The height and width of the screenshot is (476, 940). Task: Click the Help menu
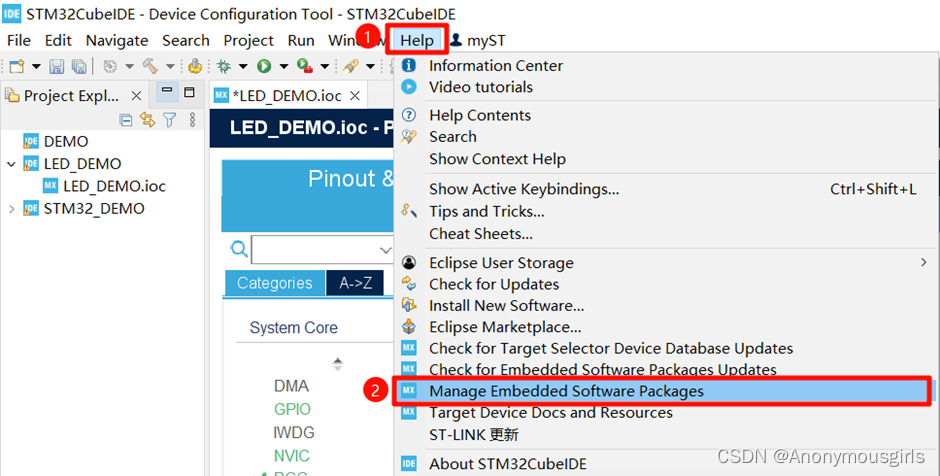pyautogui.click(x=417, y=40)
